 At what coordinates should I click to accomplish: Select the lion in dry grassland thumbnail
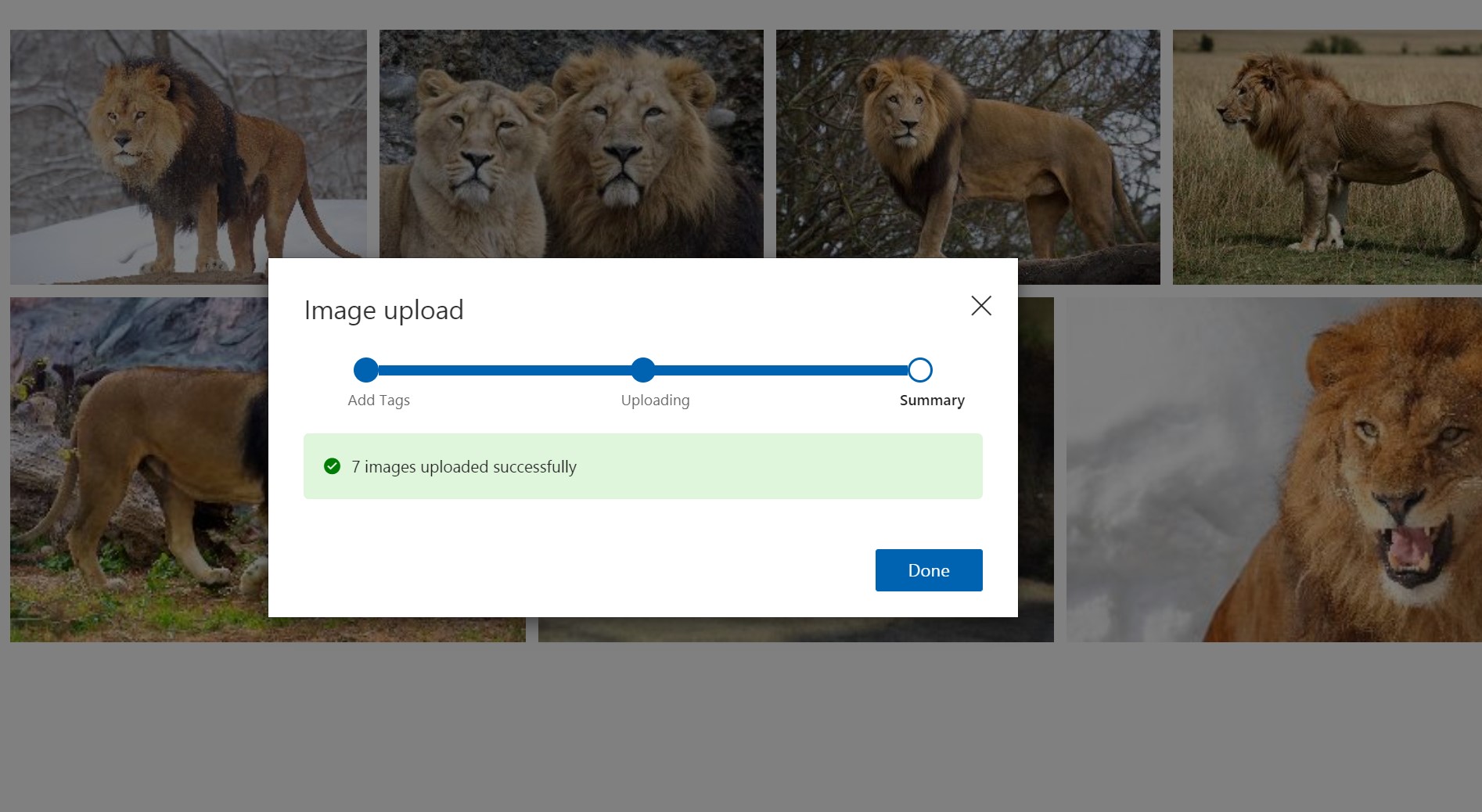coord(1327,156)
